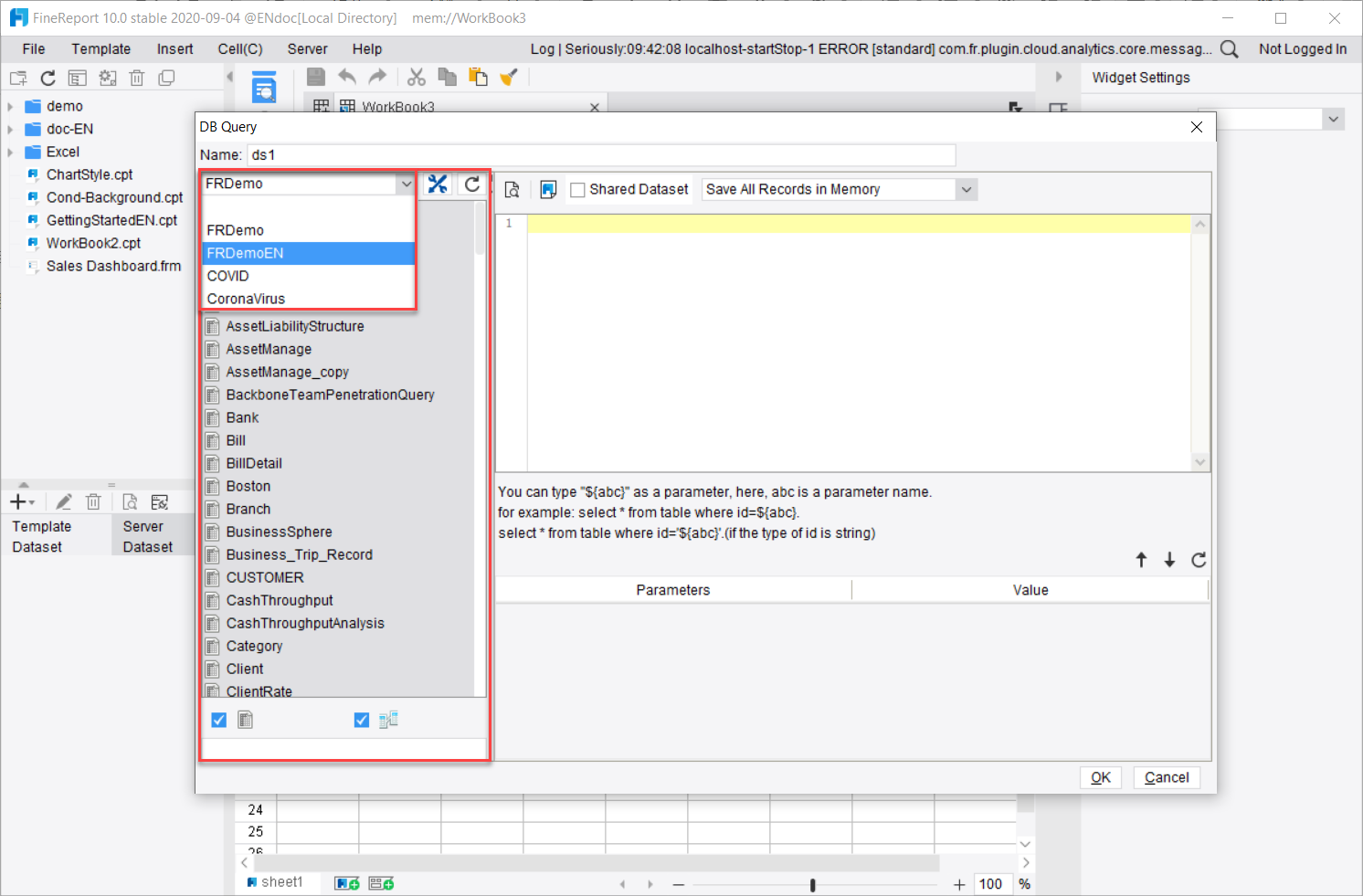
Task: Open GettingStartedEN.cpt file
Action: pyautogui.click(x=111, y=220)
